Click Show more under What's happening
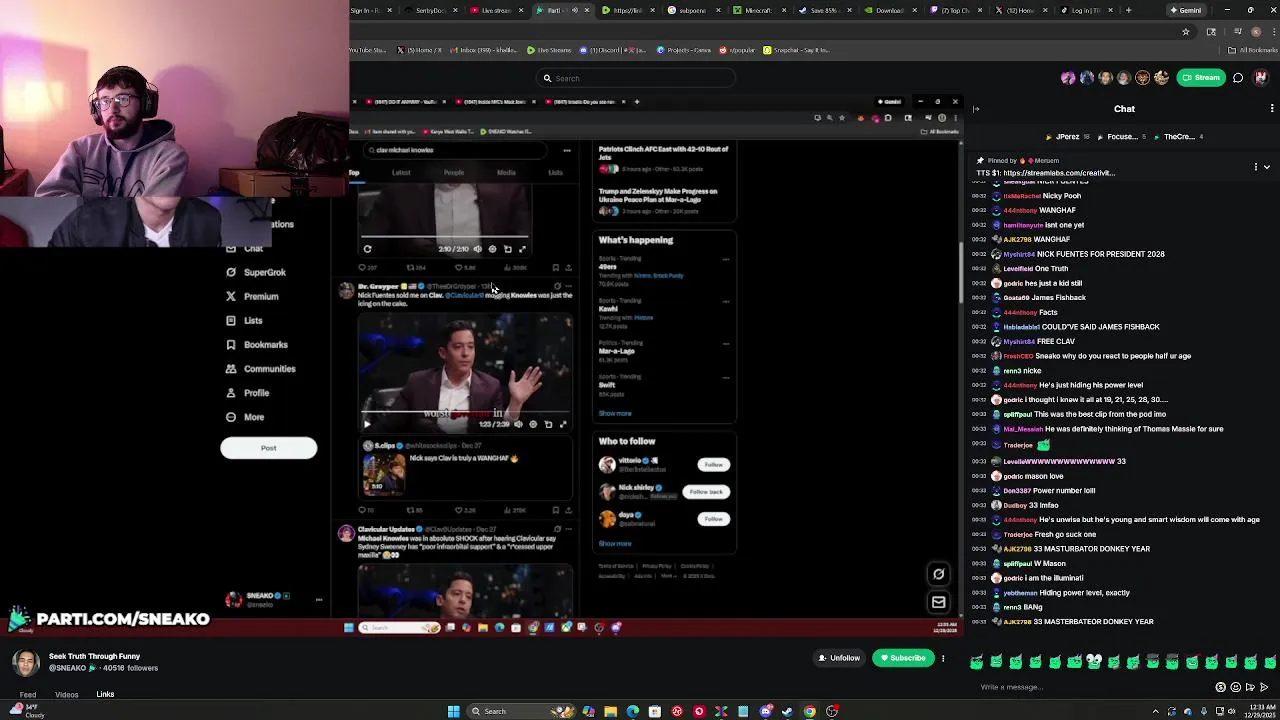The width and height of the screenshot is (1280, 720). pyautogui.click(x=615, y=413)
